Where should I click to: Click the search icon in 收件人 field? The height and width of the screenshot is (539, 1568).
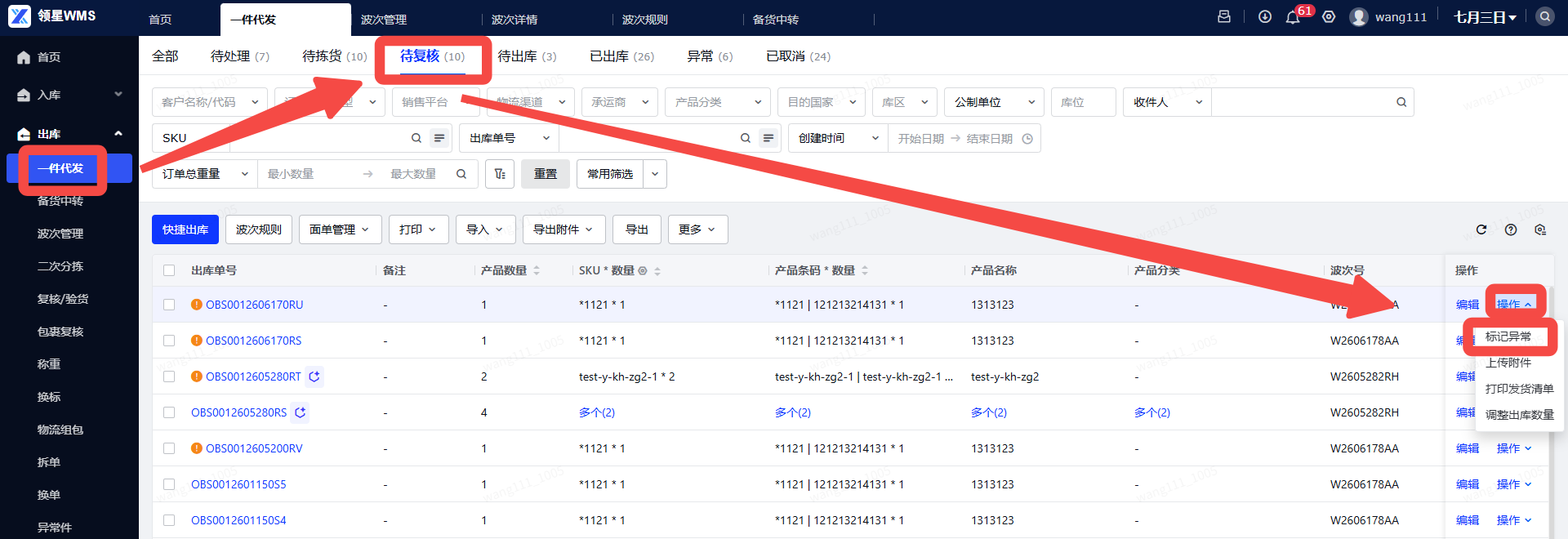tap(1401, 102)
